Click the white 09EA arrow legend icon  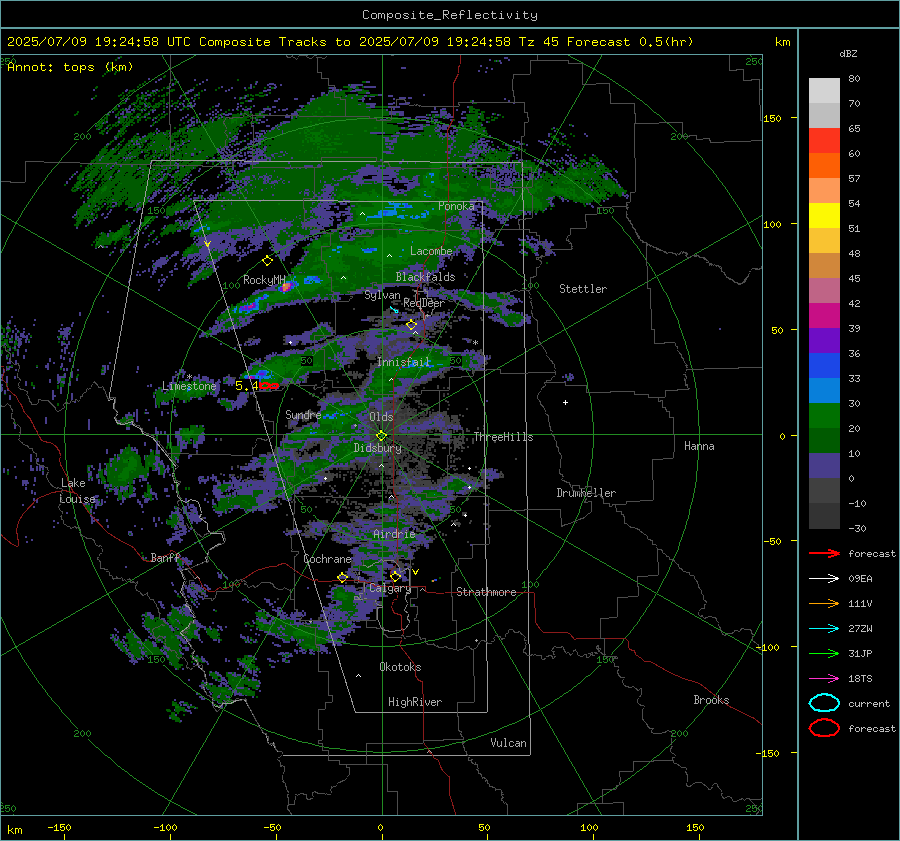coord(824,579)
